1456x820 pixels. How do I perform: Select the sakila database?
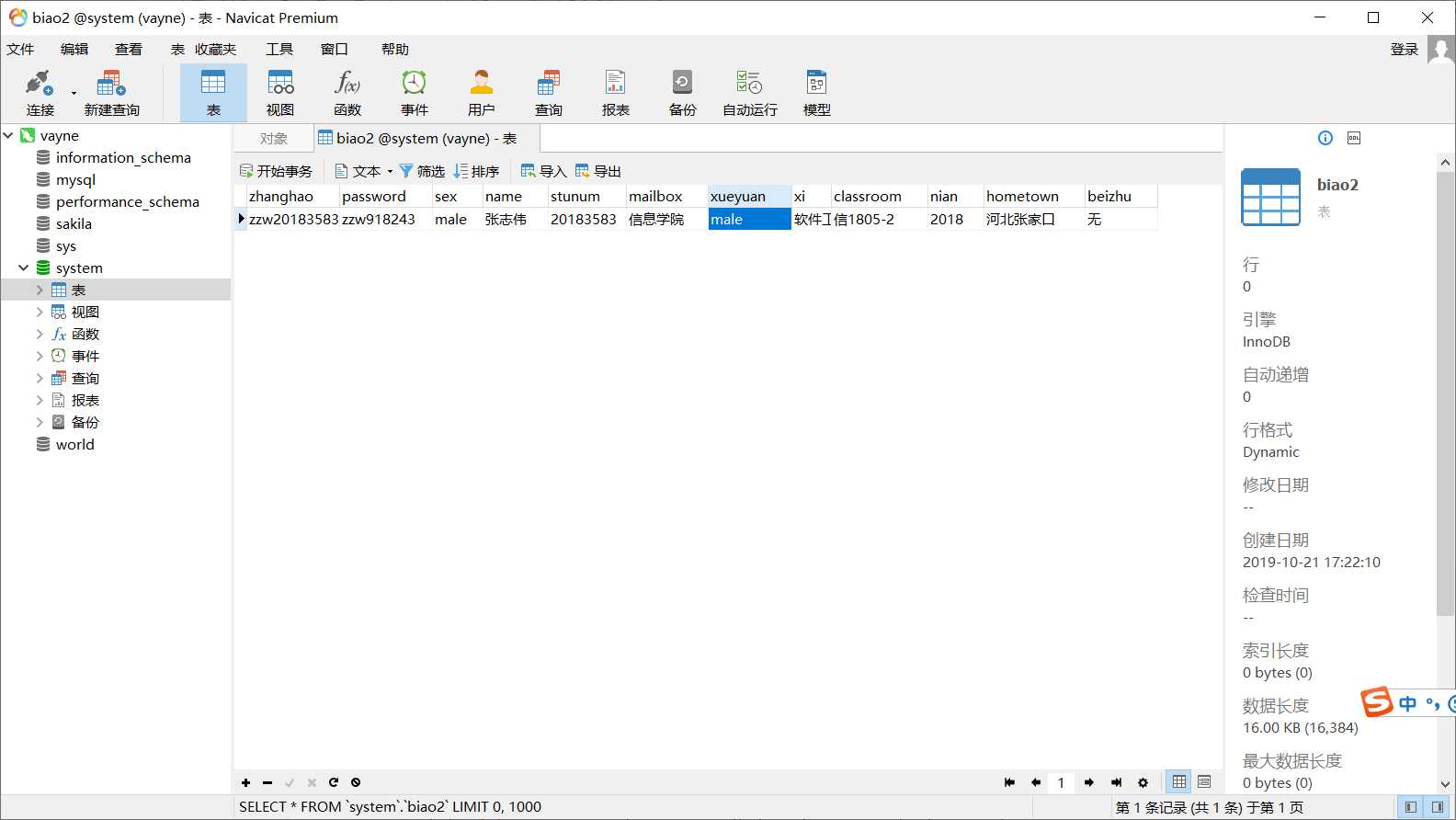[74, 223]
